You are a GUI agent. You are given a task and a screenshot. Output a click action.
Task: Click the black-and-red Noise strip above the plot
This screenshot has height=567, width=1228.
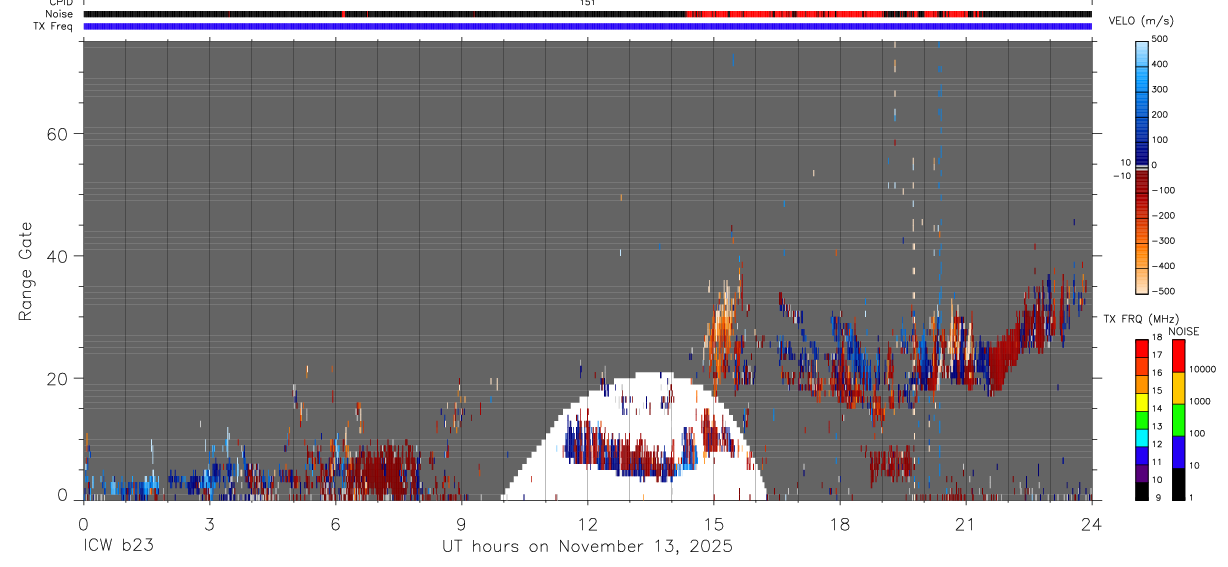point(587,14)
